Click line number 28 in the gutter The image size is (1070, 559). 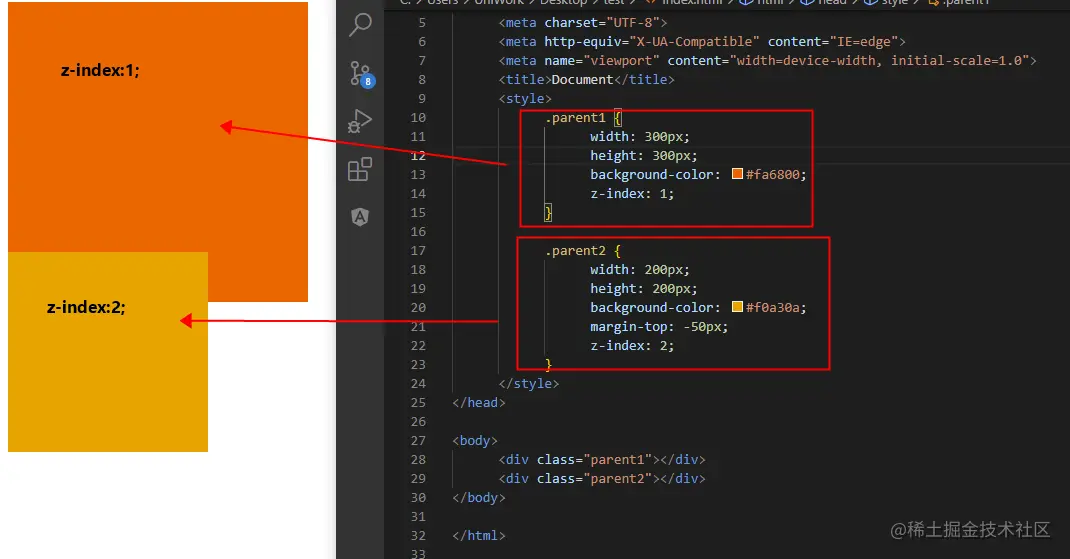point(418,459)
